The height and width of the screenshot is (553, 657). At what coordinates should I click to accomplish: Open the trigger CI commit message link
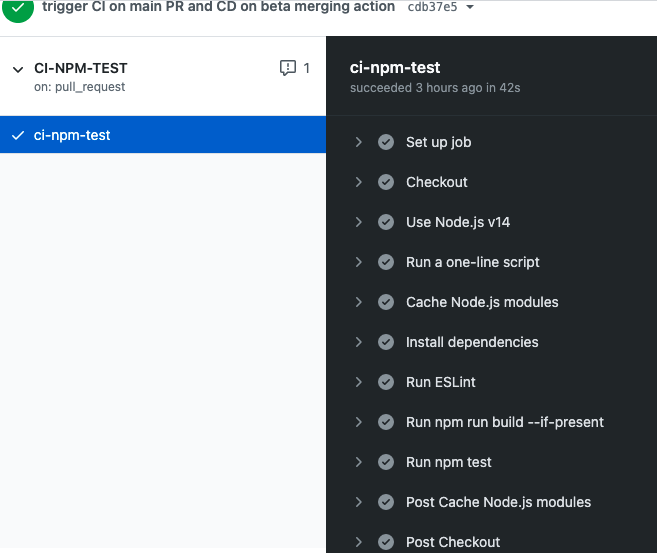(218, 7)
